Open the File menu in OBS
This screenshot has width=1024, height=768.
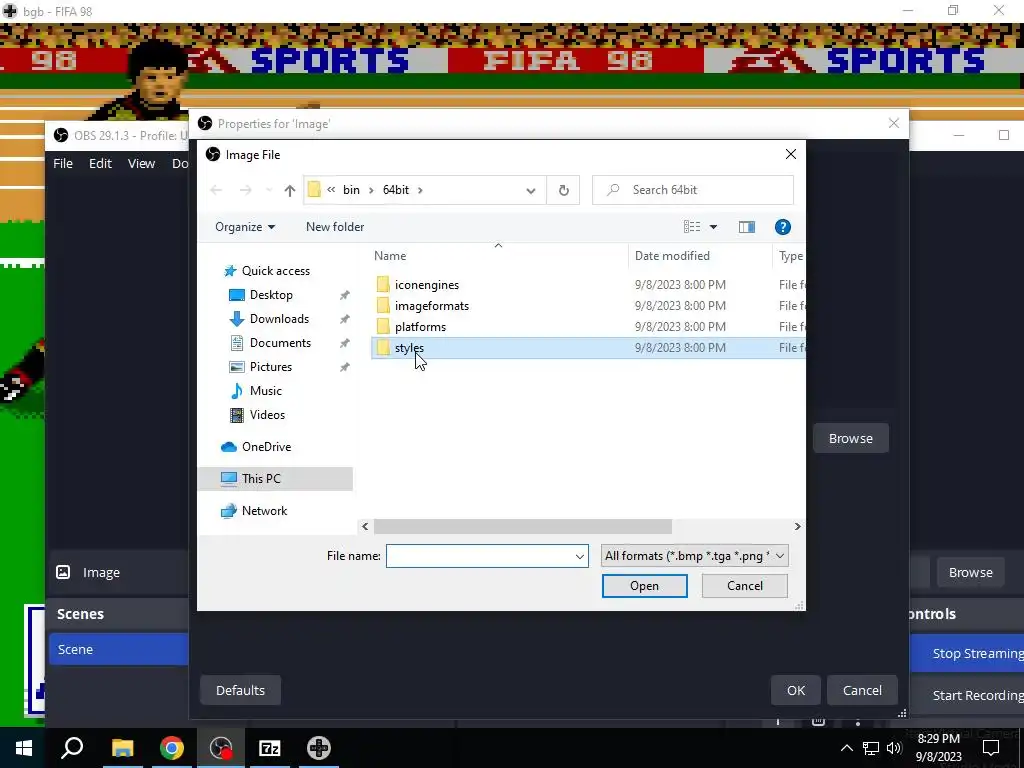coord(63,163)
